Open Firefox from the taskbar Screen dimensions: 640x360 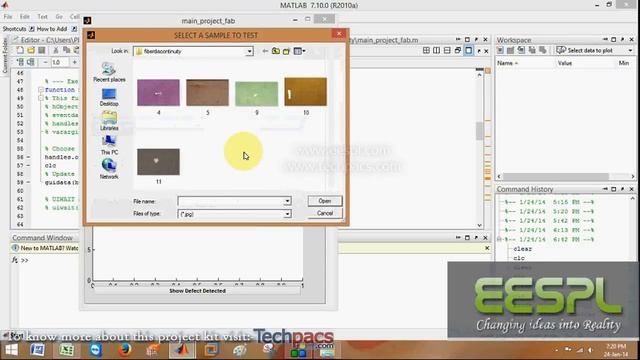(124, 350)
